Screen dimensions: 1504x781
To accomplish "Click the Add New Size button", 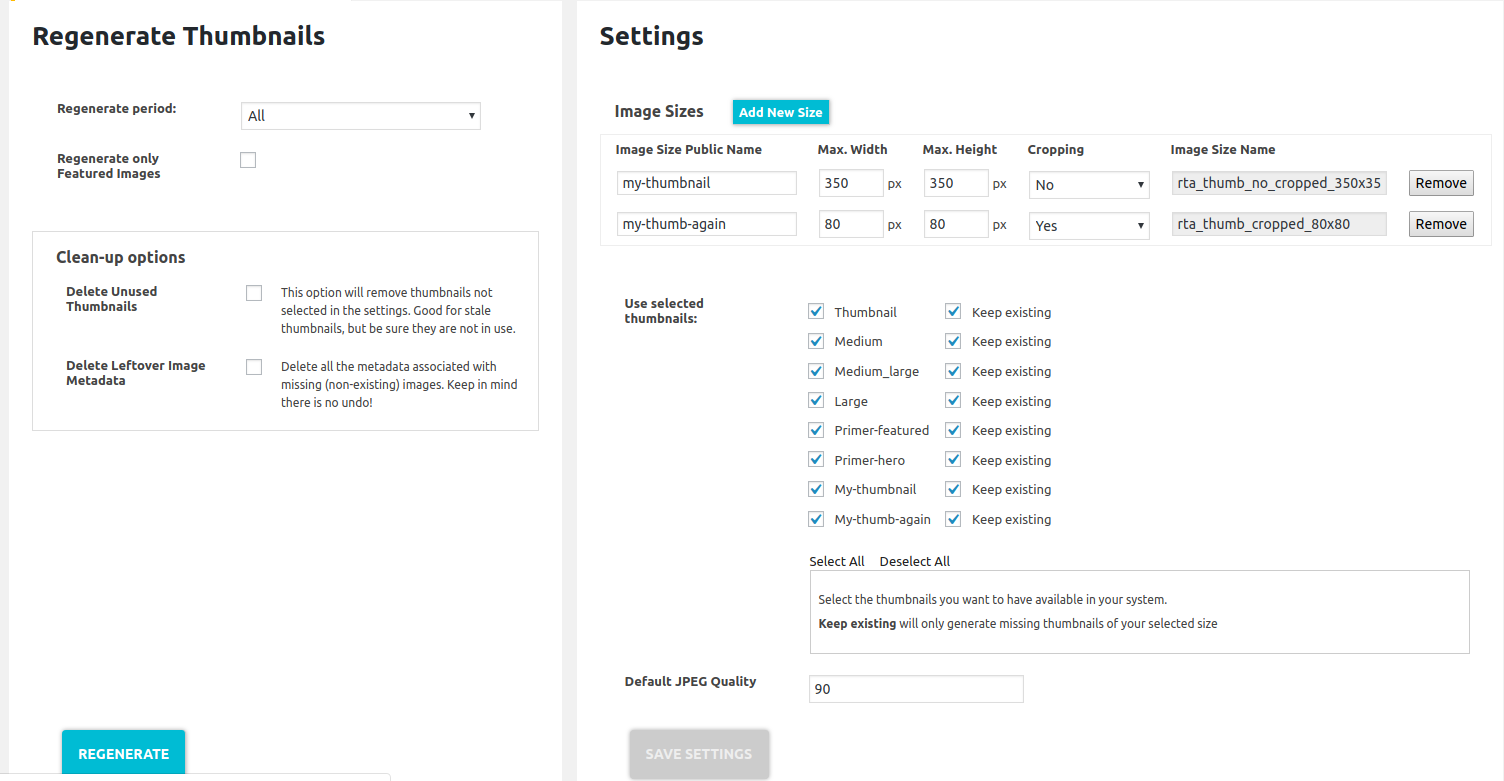I will point(780,112).
